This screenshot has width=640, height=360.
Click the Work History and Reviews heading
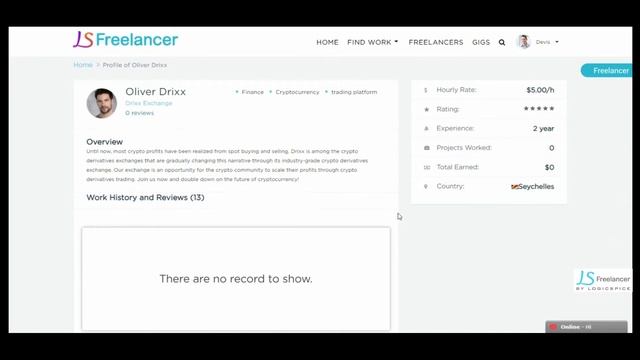coord(145,198)
